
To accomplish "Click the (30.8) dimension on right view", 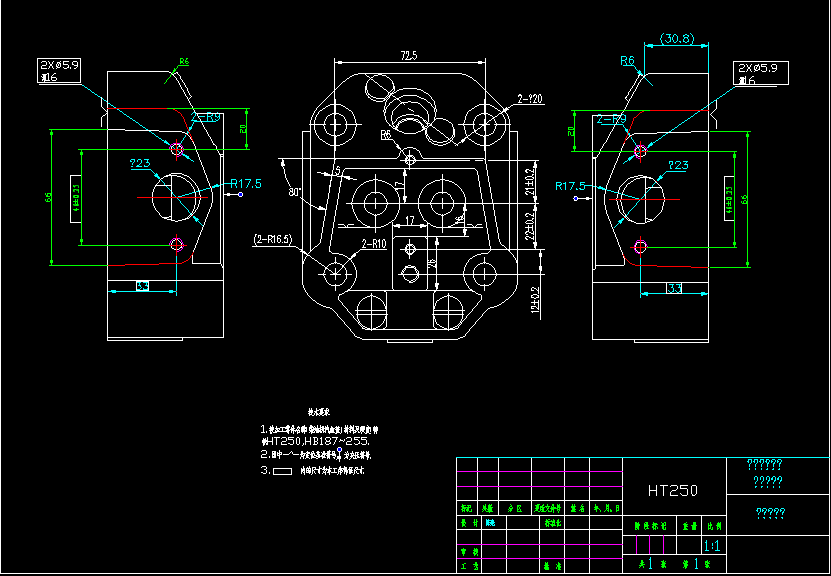I will (677, 39).
